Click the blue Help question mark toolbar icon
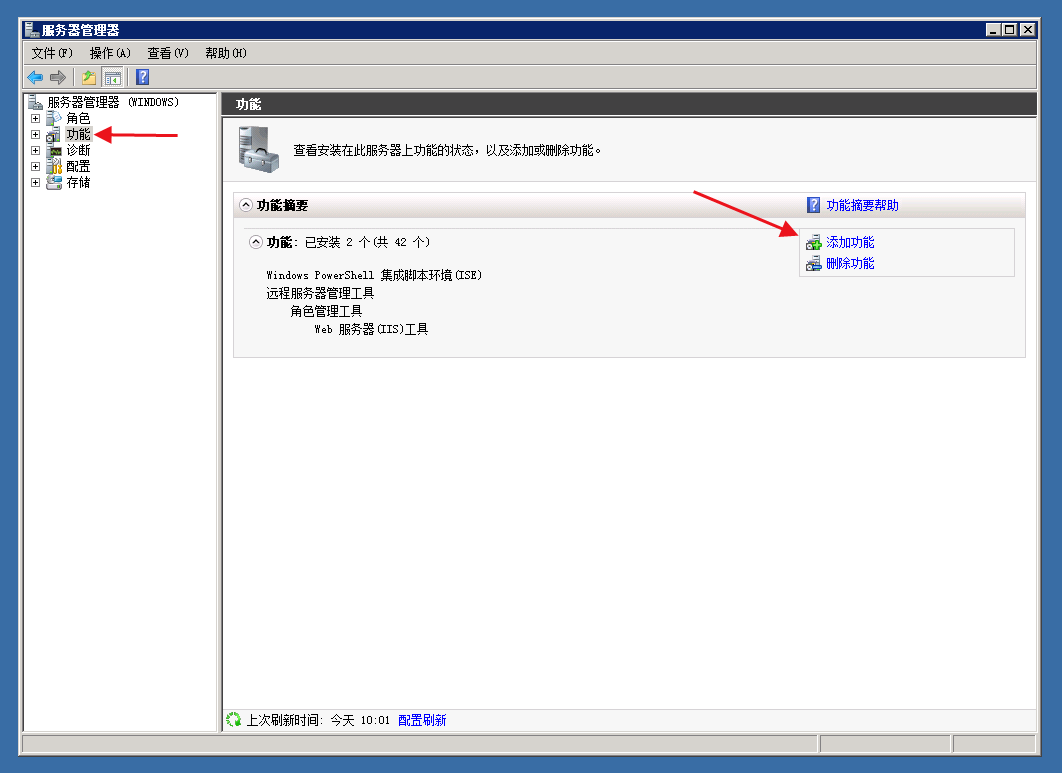1062x773 pixels. [x=143, y=77]
